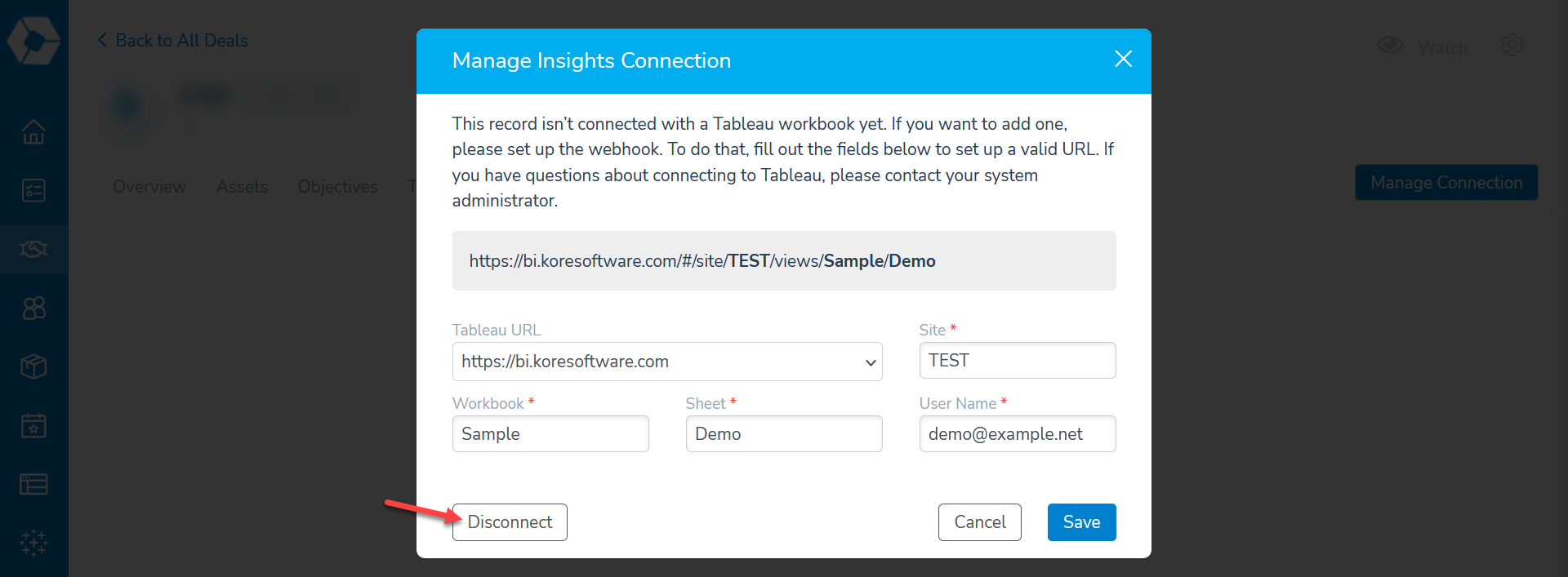The image size is (1568, 577).
Task: Open the table list sidebar icon
Action: [x=33, y=484]
